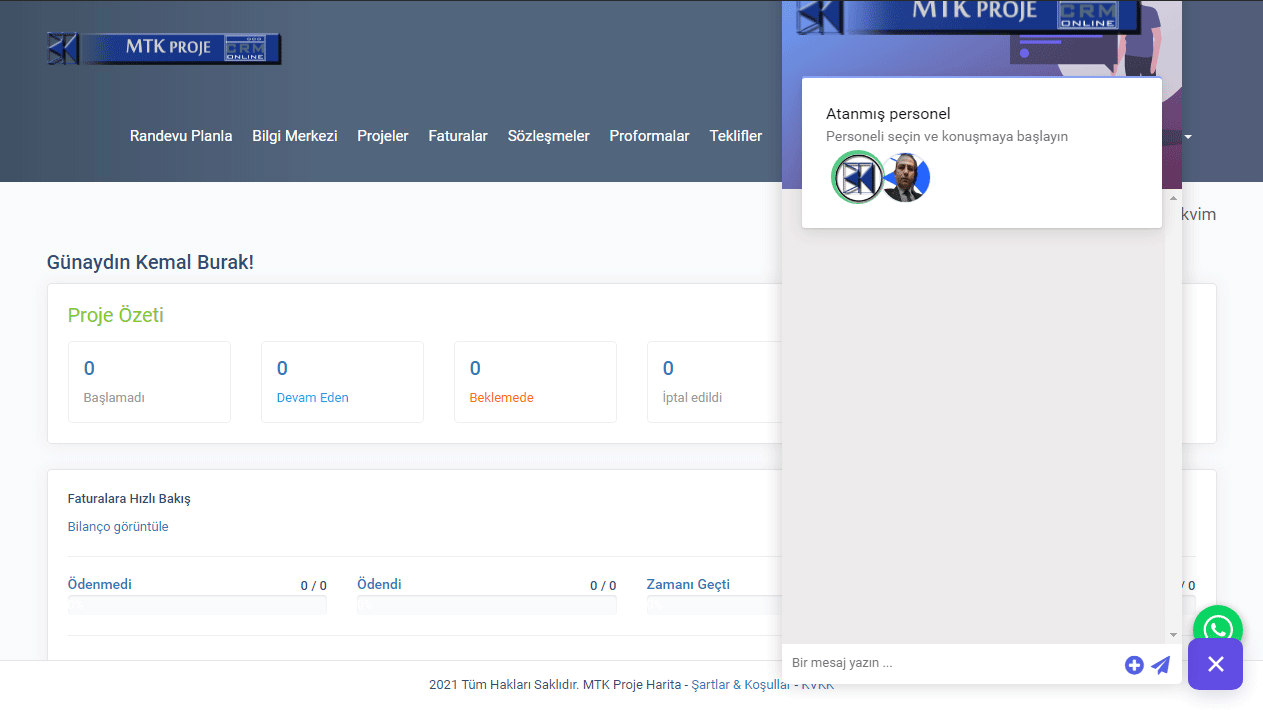Go to Bilgi Merkezi in navigation
The height and width of the screenshot is (710, 1263).
click(294, 136)
